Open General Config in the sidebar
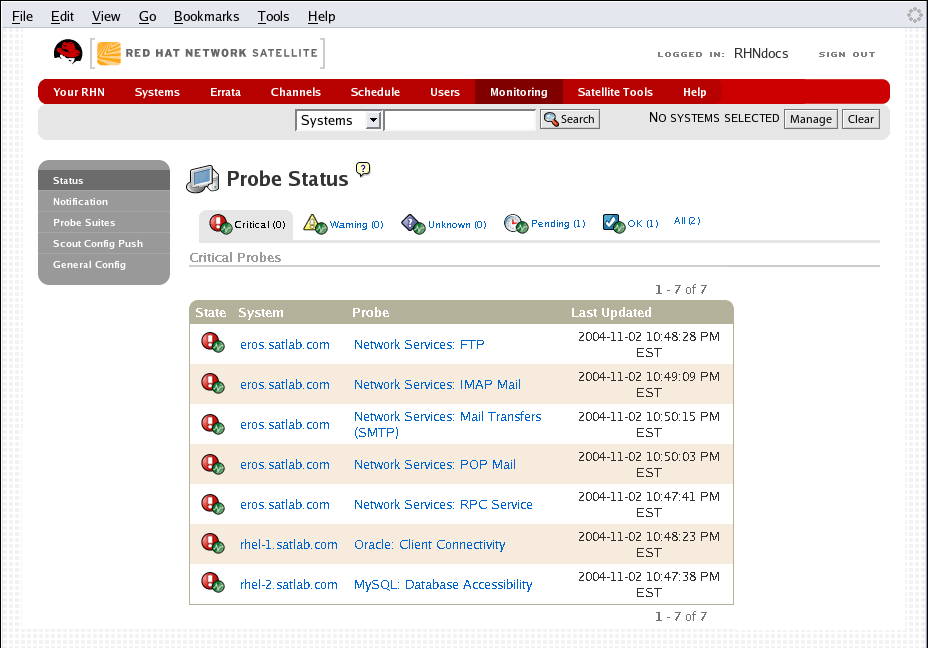The image size is (928, 648). pyautogui.click(x=104, y=265)
